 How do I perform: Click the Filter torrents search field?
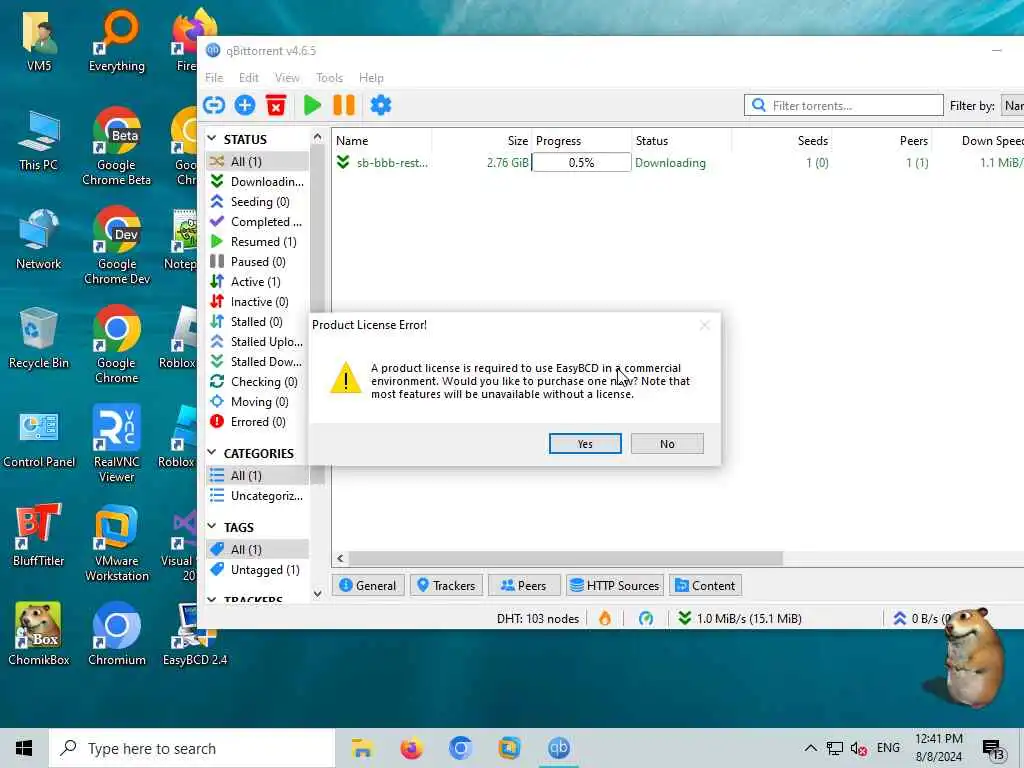click(844, 105)
